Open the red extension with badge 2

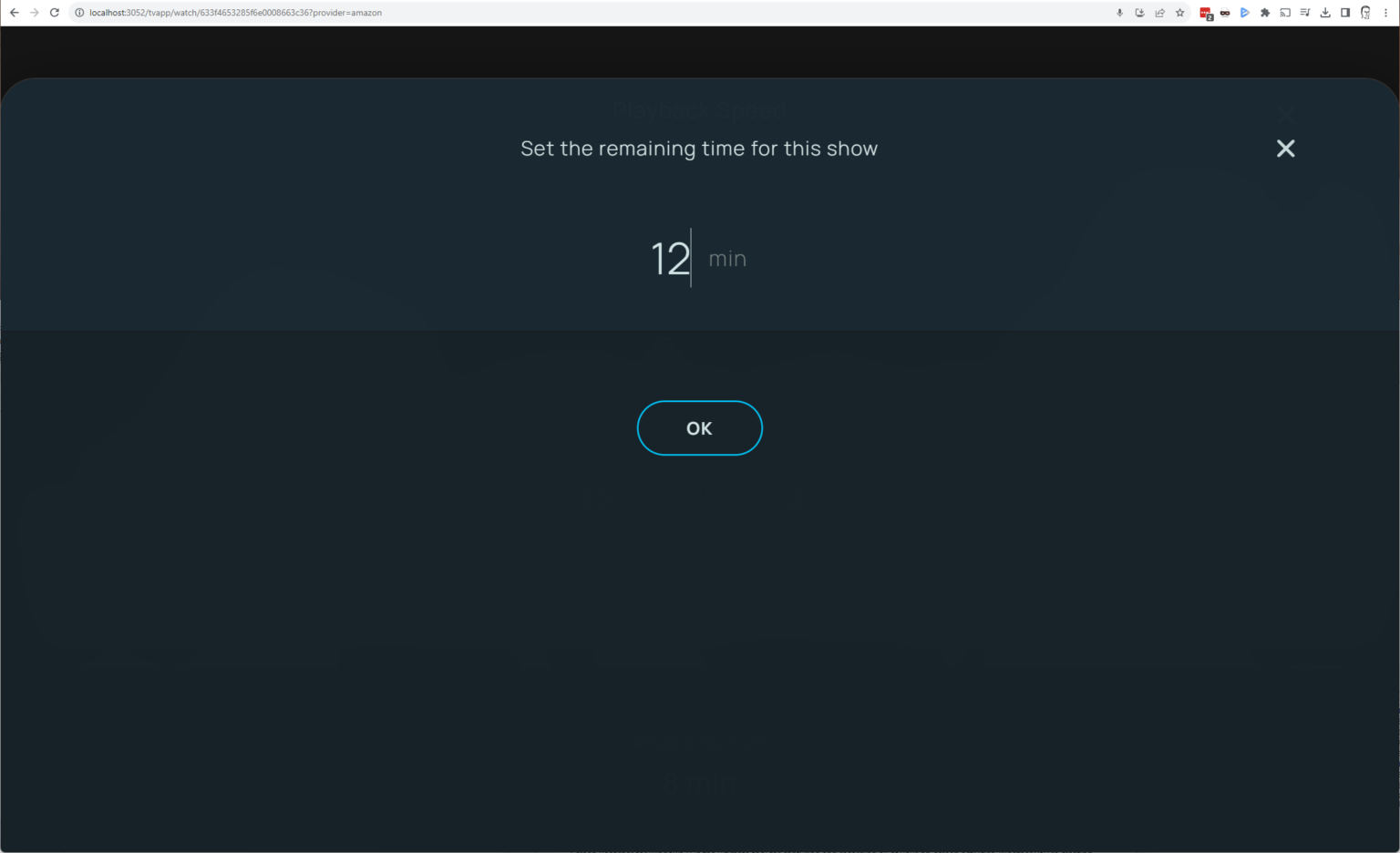(1205, 13)
